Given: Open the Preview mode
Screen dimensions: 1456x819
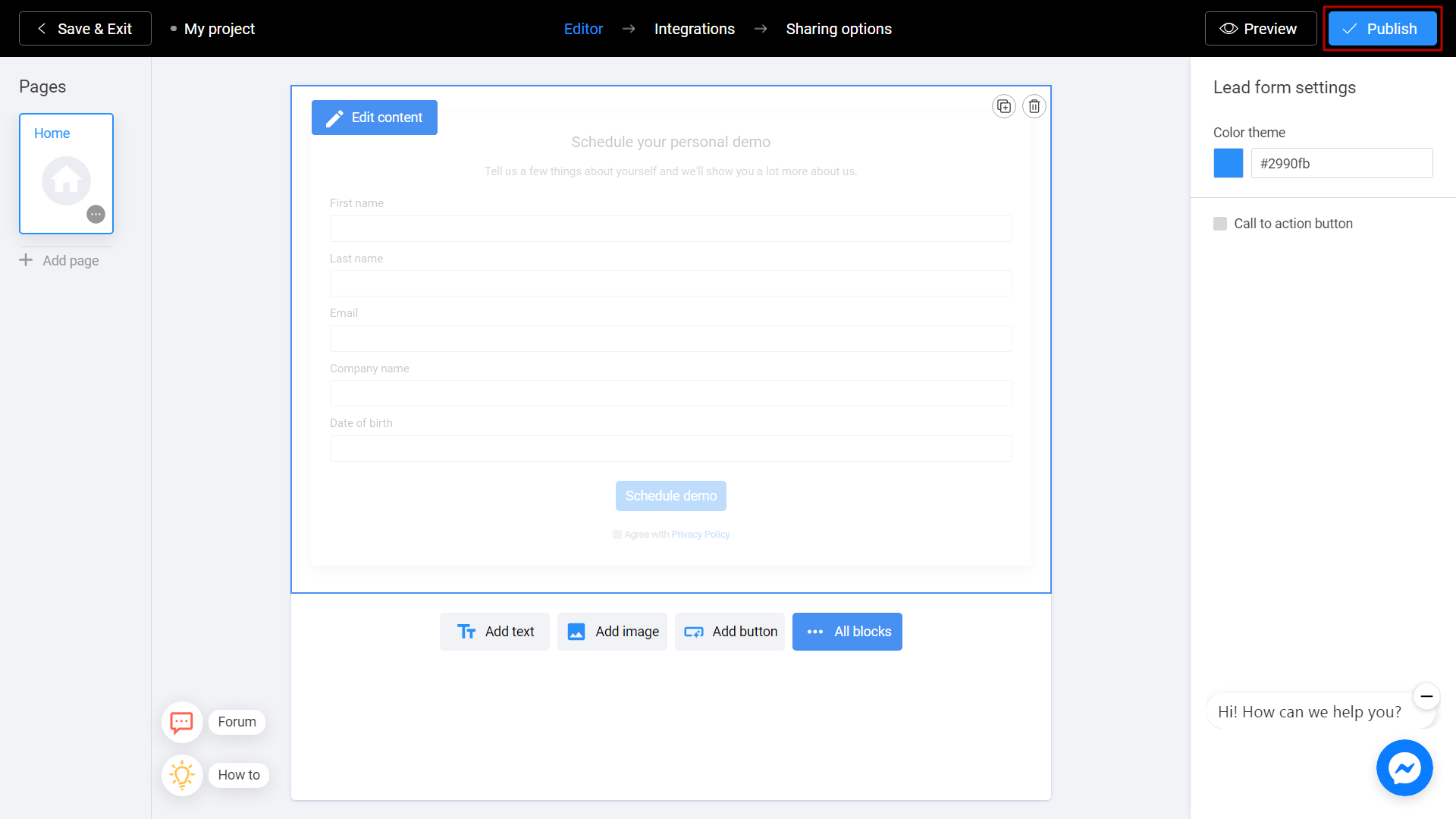Looking at the screenshot, I should pyautogui.click(x=1260, y=29).
